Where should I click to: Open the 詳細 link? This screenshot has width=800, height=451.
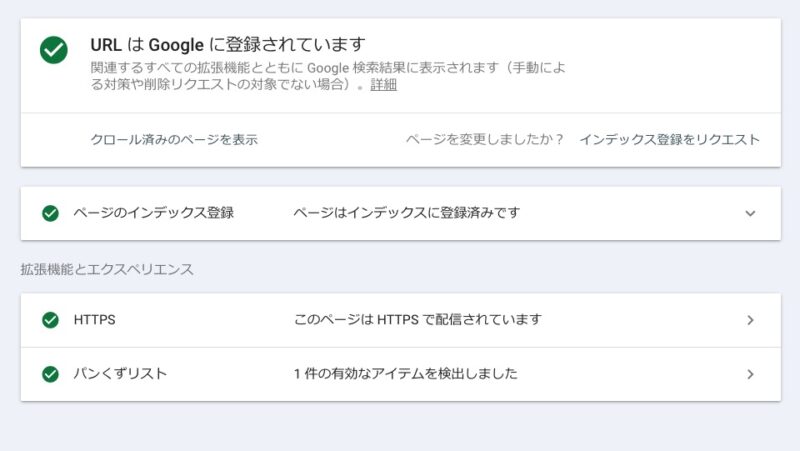coord(383,85)
